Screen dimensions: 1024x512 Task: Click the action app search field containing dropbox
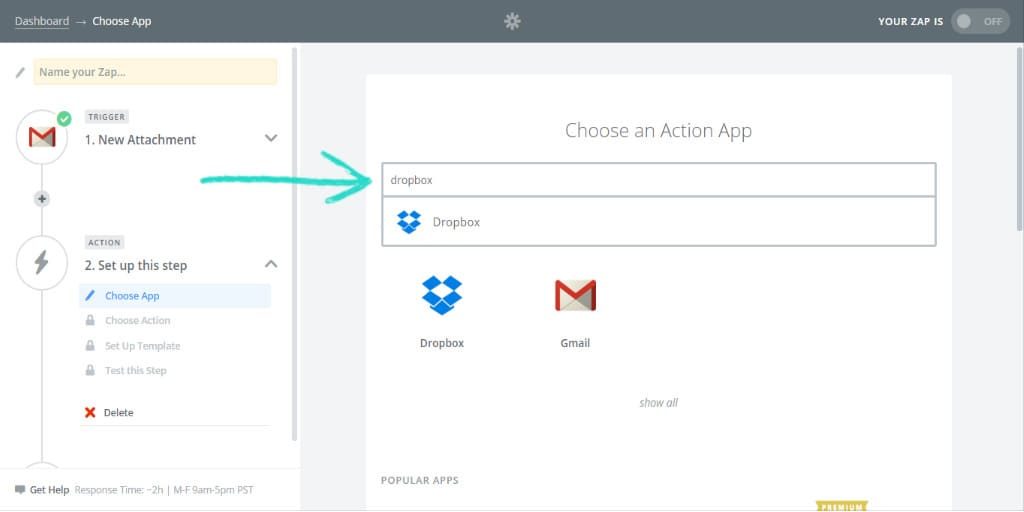(659, 180)
